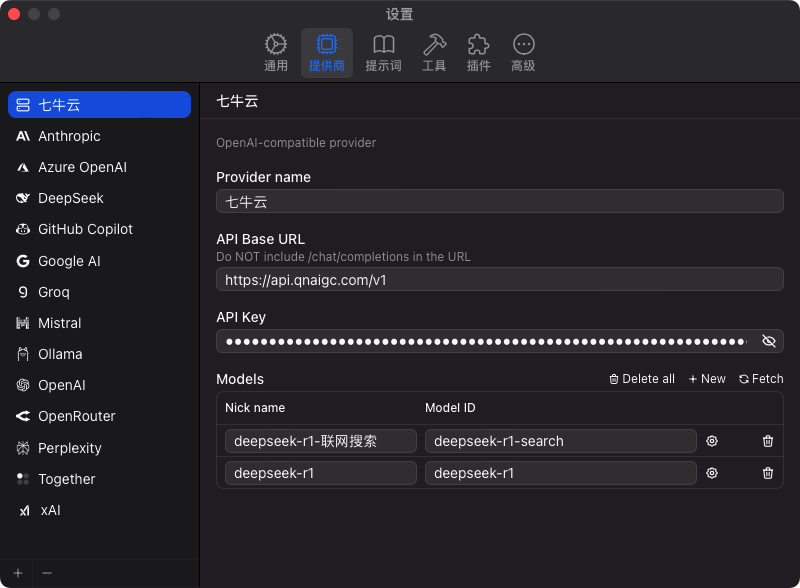Edit model ID deepseek-r1-search
This screenshot has height=588, width=800.
pos(561,441)
